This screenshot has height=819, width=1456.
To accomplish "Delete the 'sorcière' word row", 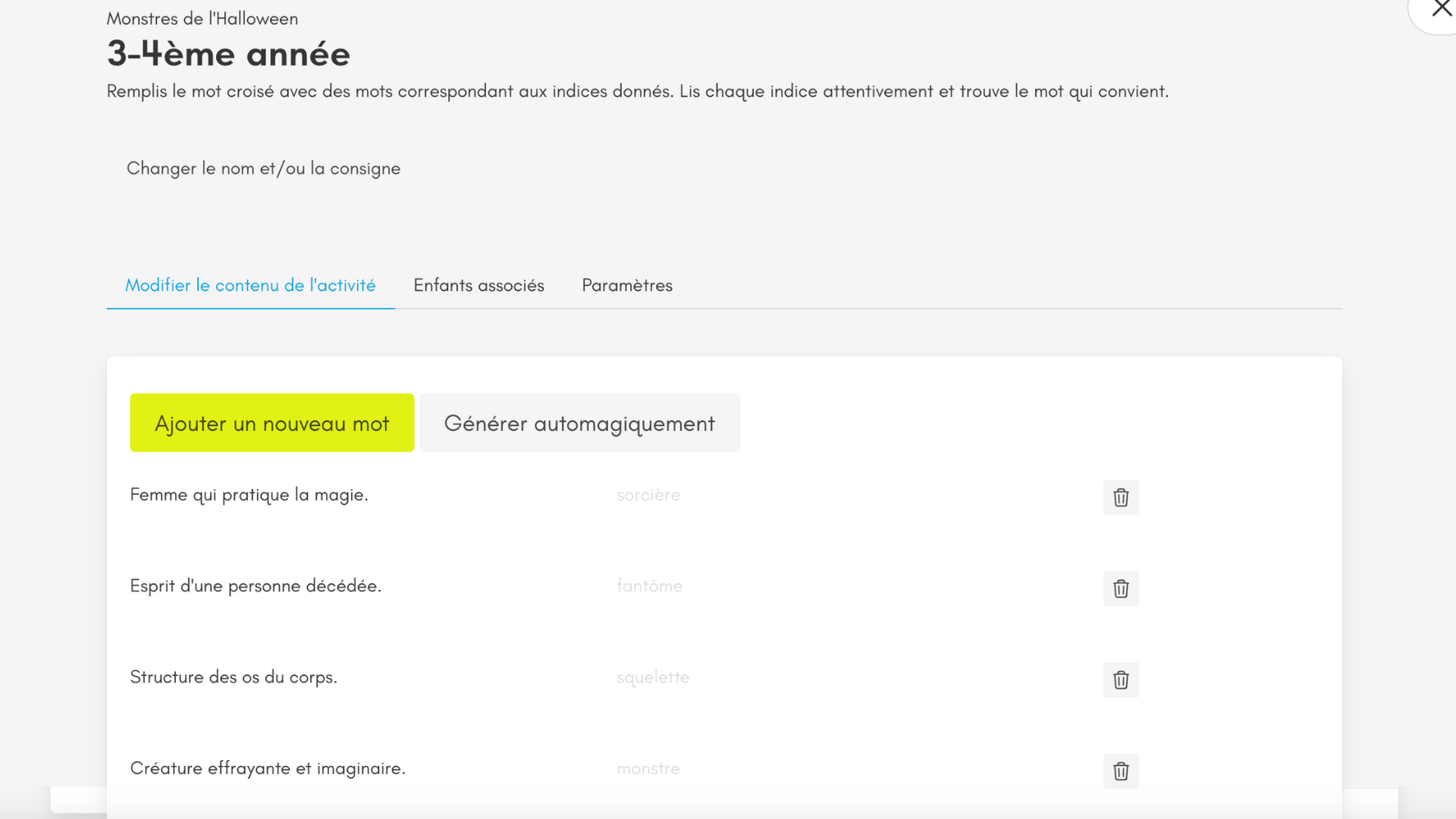I will pyautogui.click(x=1121, y=497).
